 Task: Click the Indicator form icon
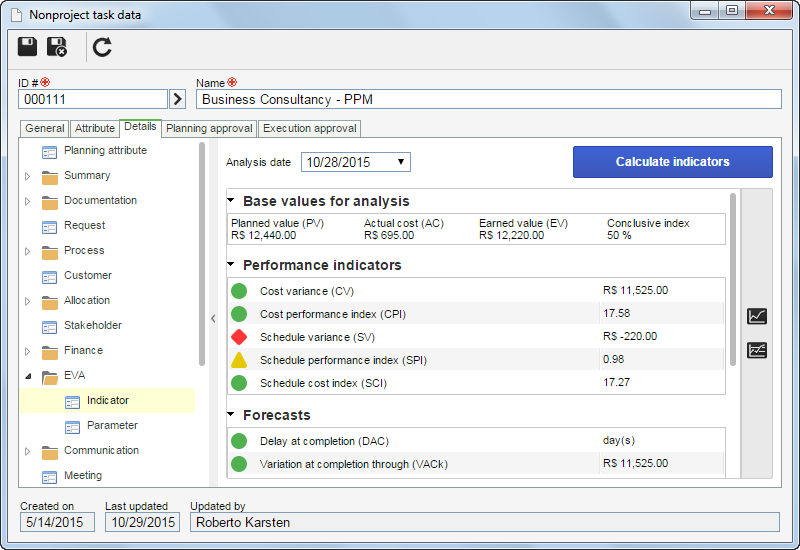pos(72,402)
